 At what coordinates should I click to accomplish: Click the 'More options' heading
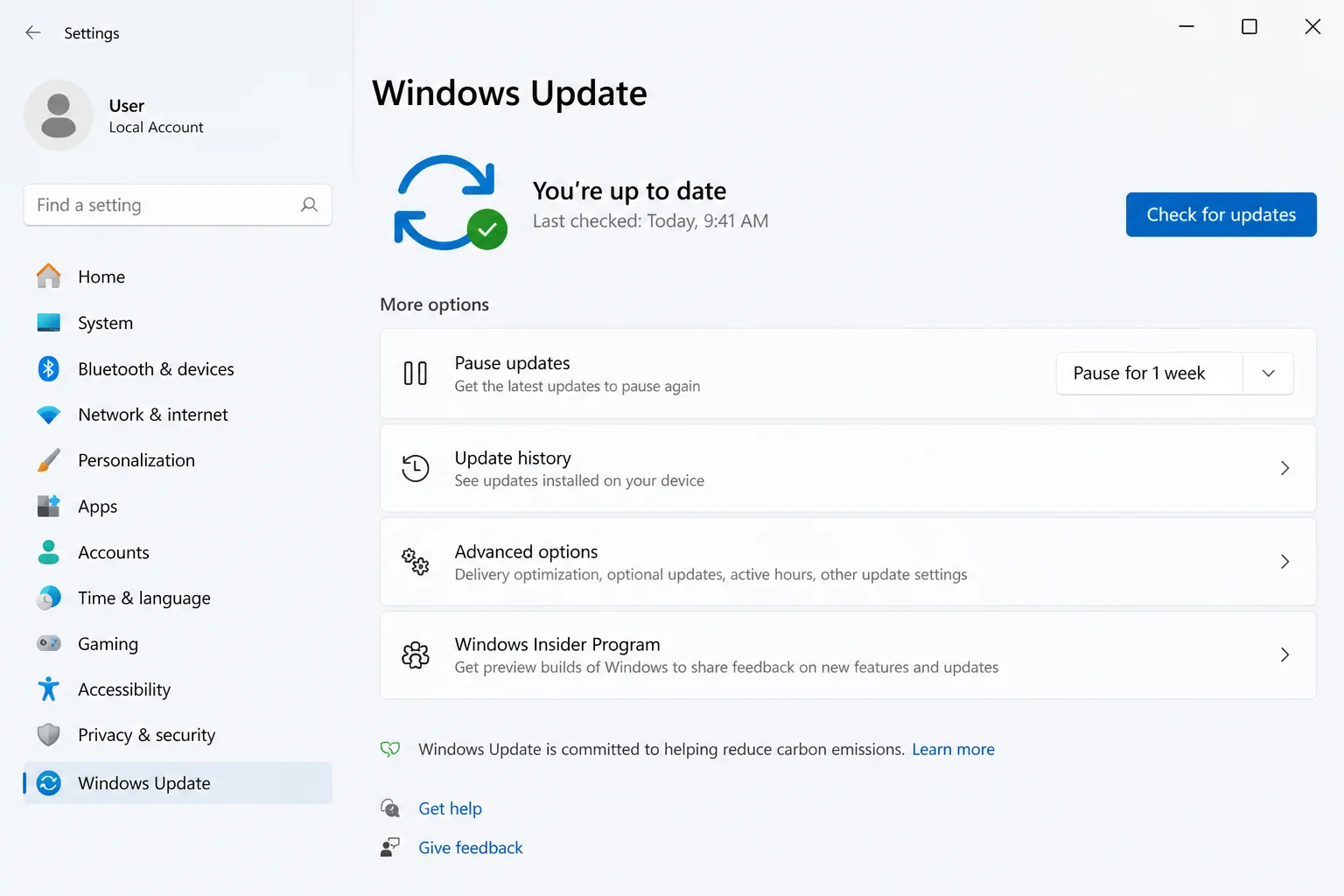434,304
